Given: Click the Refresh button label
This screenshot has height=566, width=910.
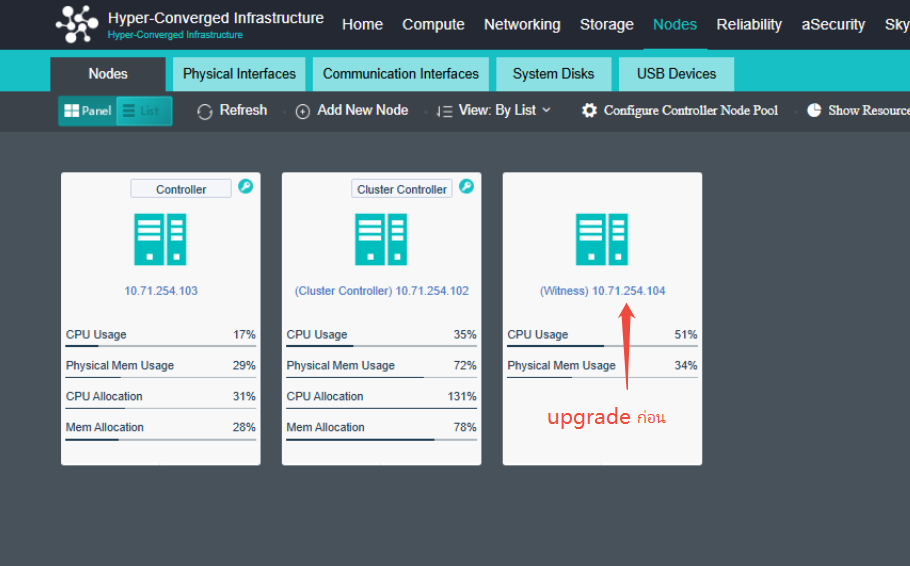Looking at the screenshot, I should pyautogui.click(x=243, y=110).
